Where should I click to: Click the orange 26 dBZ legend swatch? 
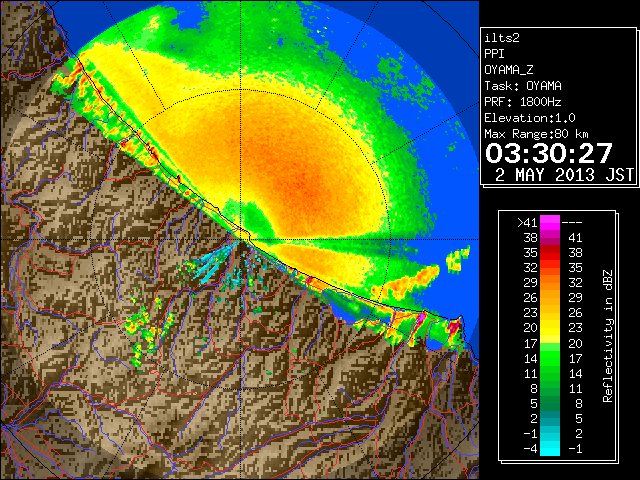(x=550, y=298)
